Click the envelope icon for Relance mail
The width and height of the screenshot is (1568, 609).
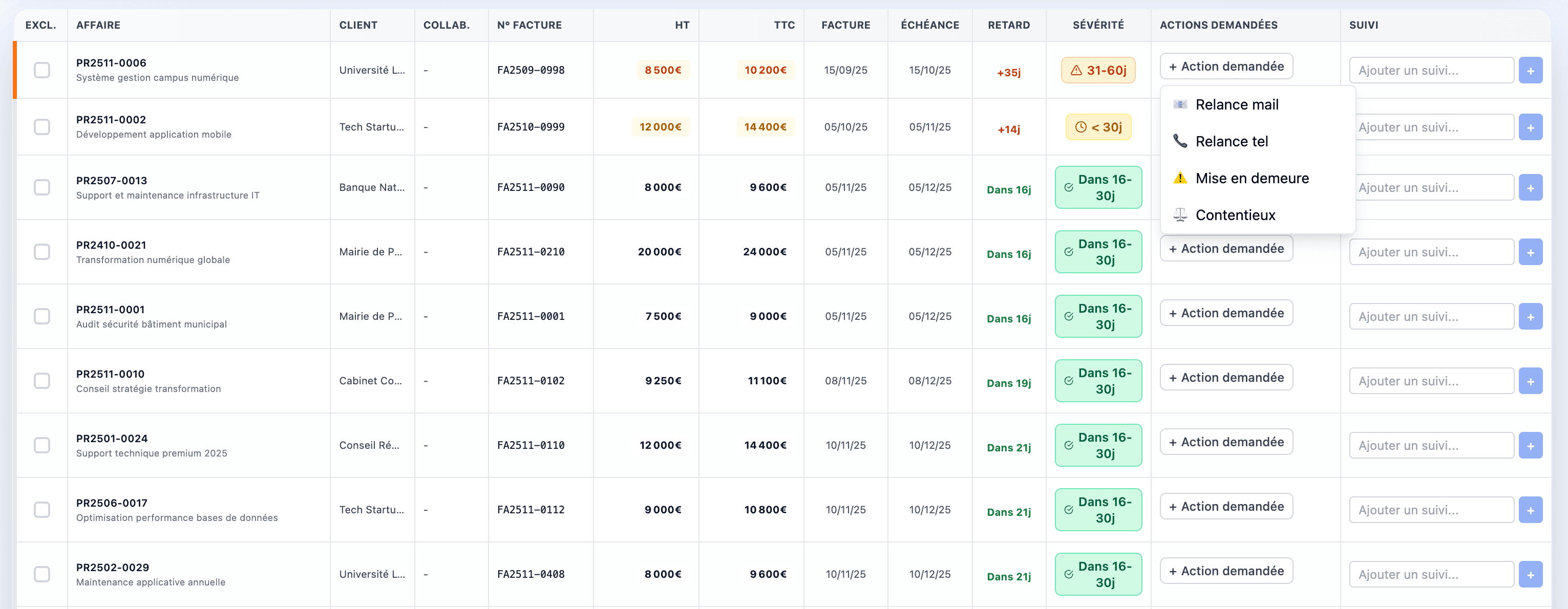click(1180, 104)
